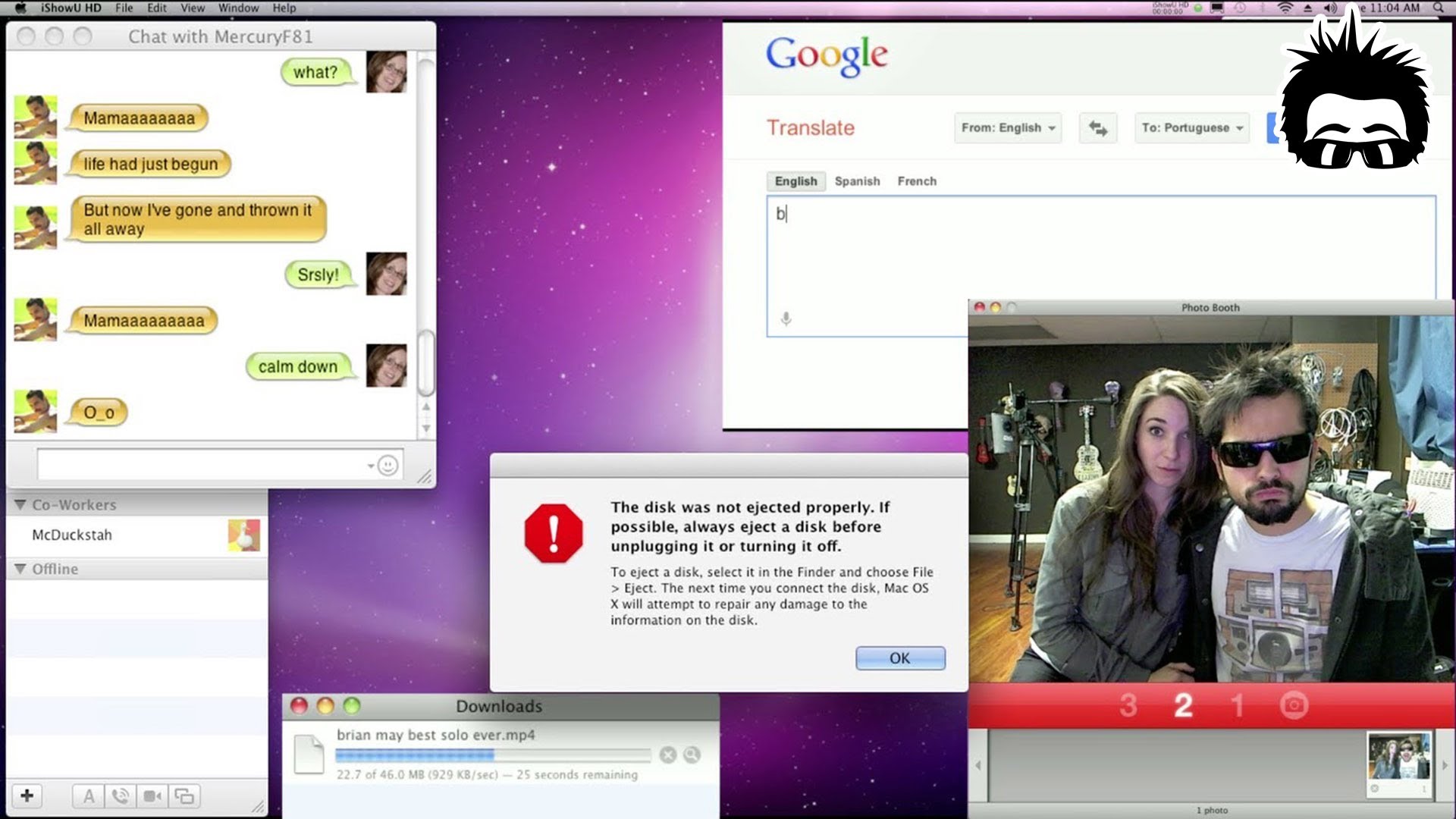Take photo with Photo Booth camera button
The image size is (1456, 819).
1294,705
